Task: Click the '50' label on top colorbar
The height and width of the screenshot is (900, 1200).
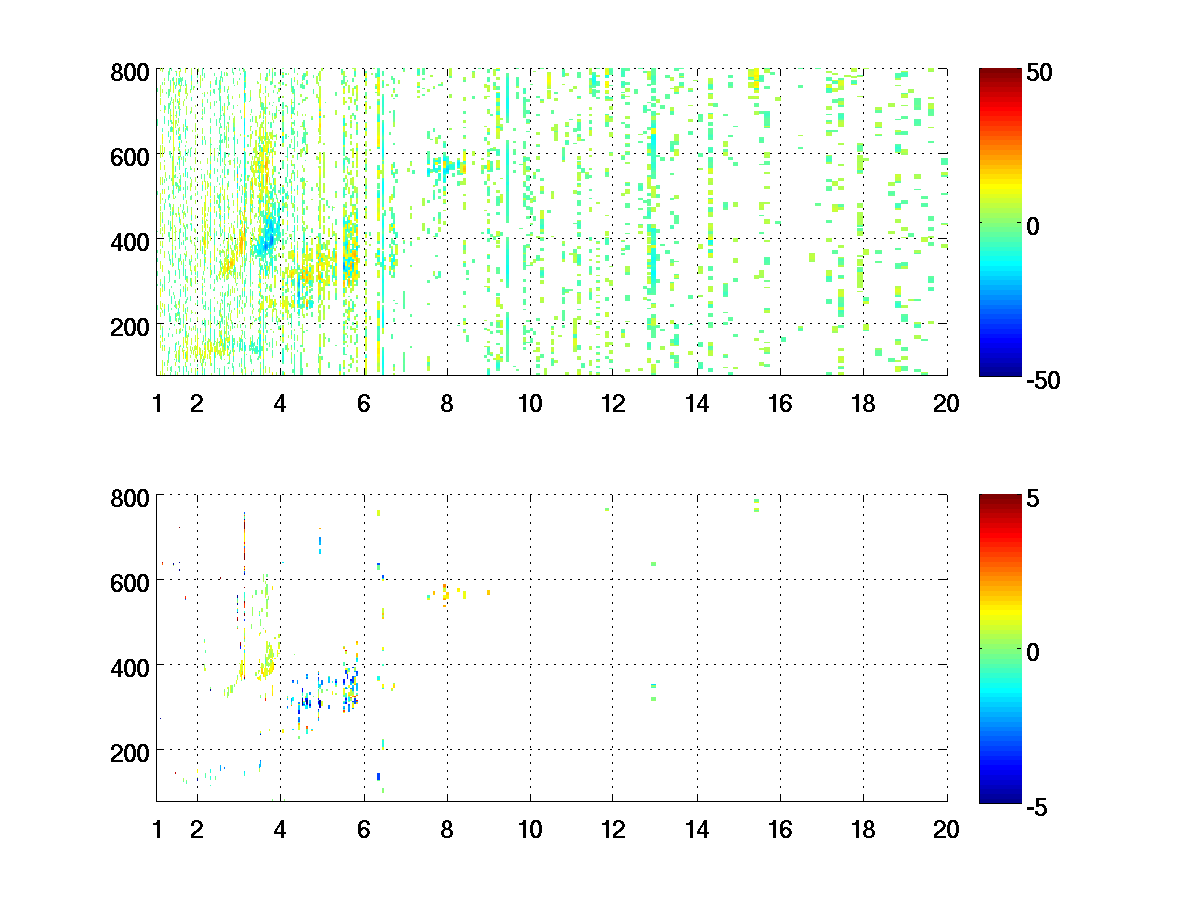Action: coord(1039,73)
